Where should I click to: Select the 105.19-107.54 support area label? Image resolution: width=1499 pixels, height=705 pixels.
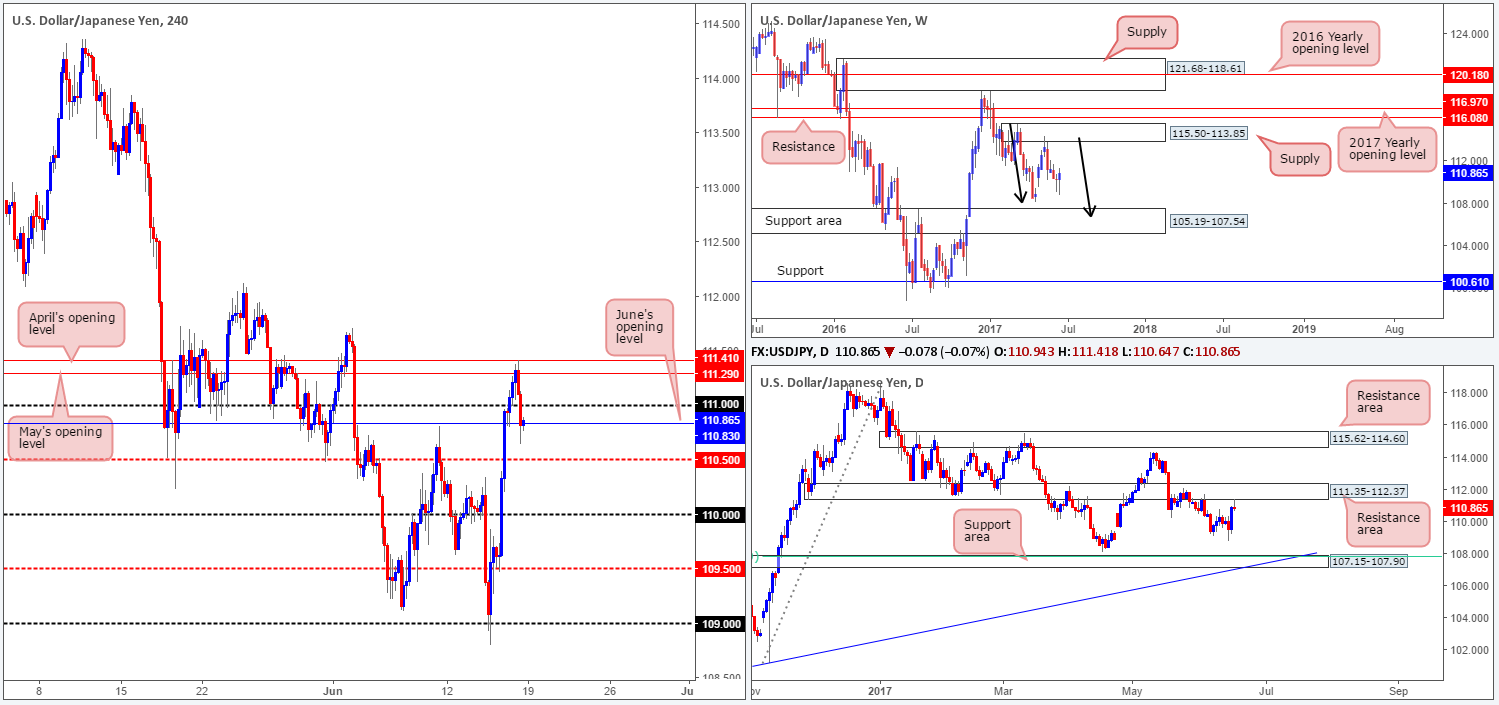point(1206,220)
